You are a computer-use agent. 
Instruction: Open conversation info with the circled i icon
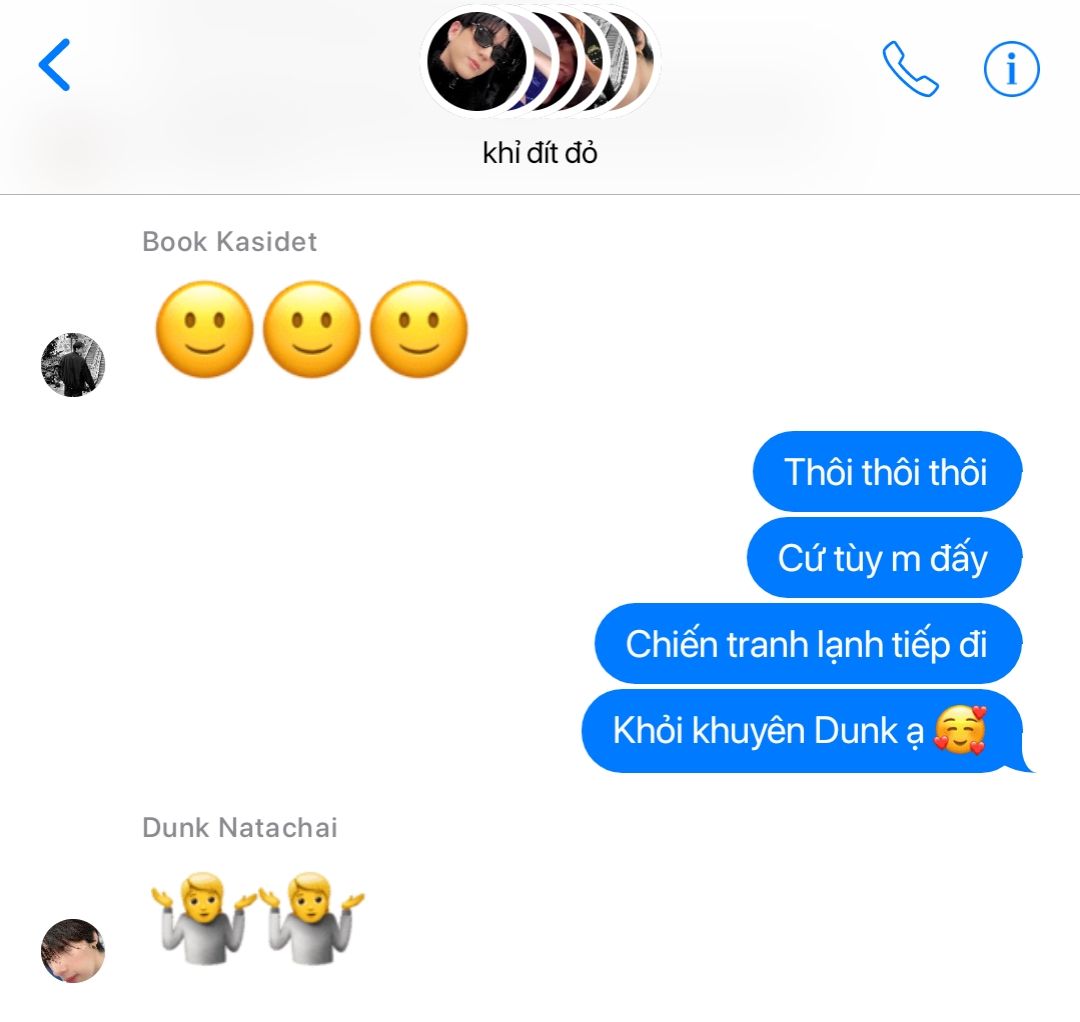point(1011,69)
